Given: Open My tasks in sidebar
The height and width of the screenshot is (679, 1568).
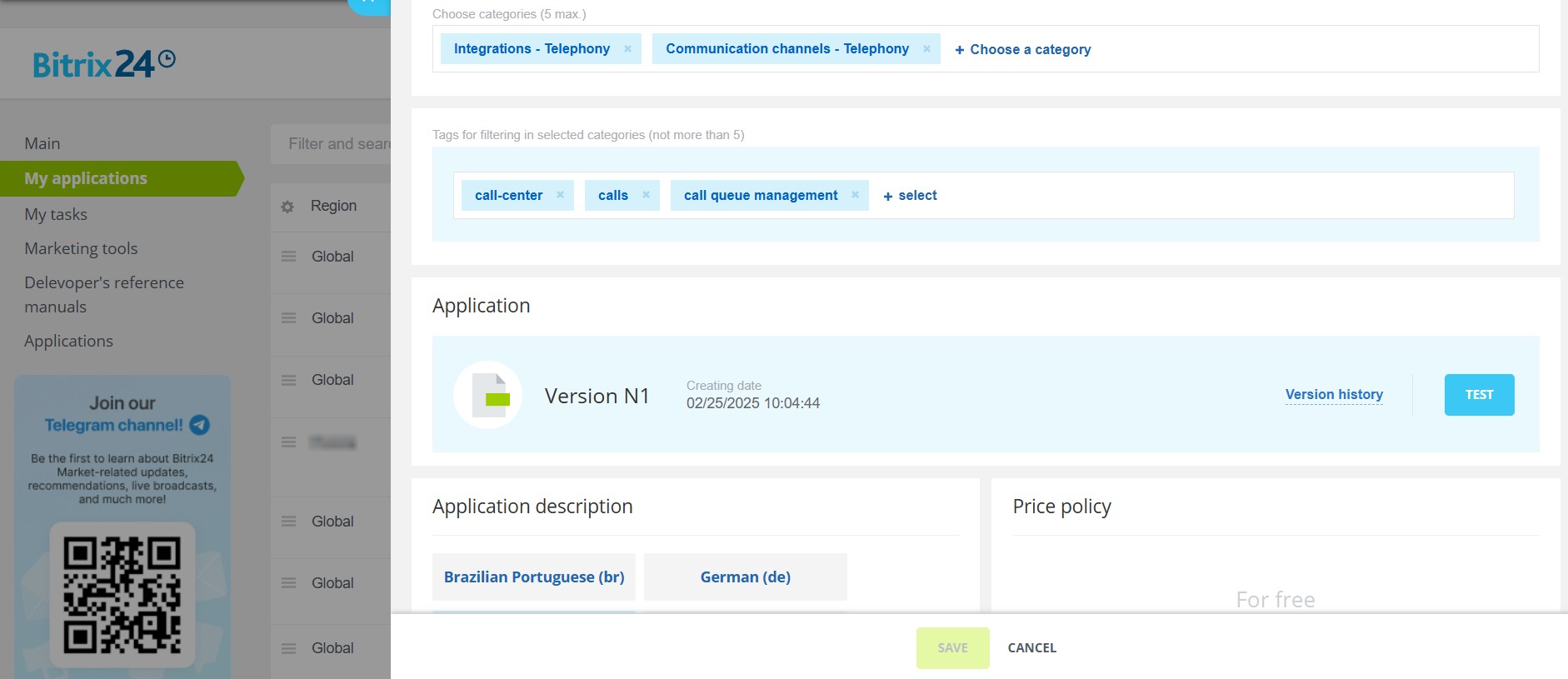Looking at the screenshot, I should pos(56,214).
